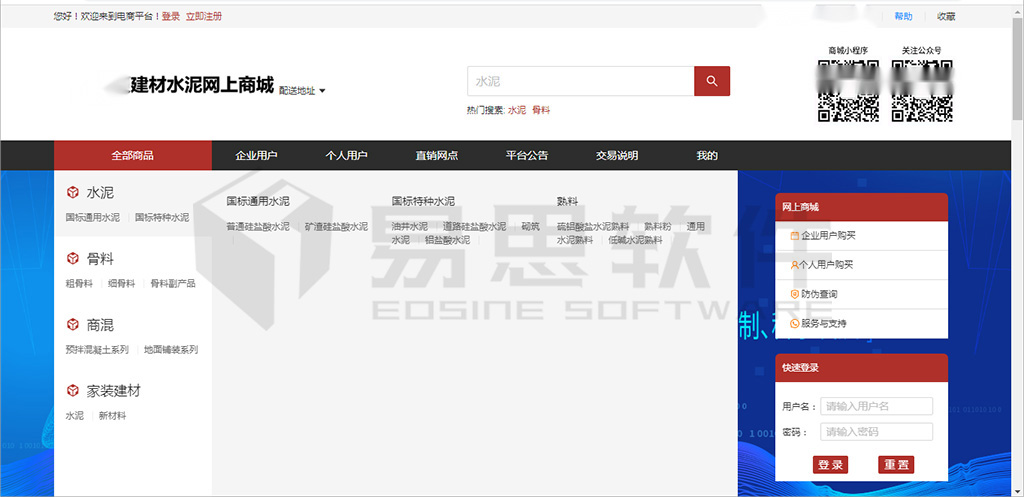Click the 骨料 category cube icon
The height and width of the screenshot is (497, 1024).
click(x=72, y=259)
